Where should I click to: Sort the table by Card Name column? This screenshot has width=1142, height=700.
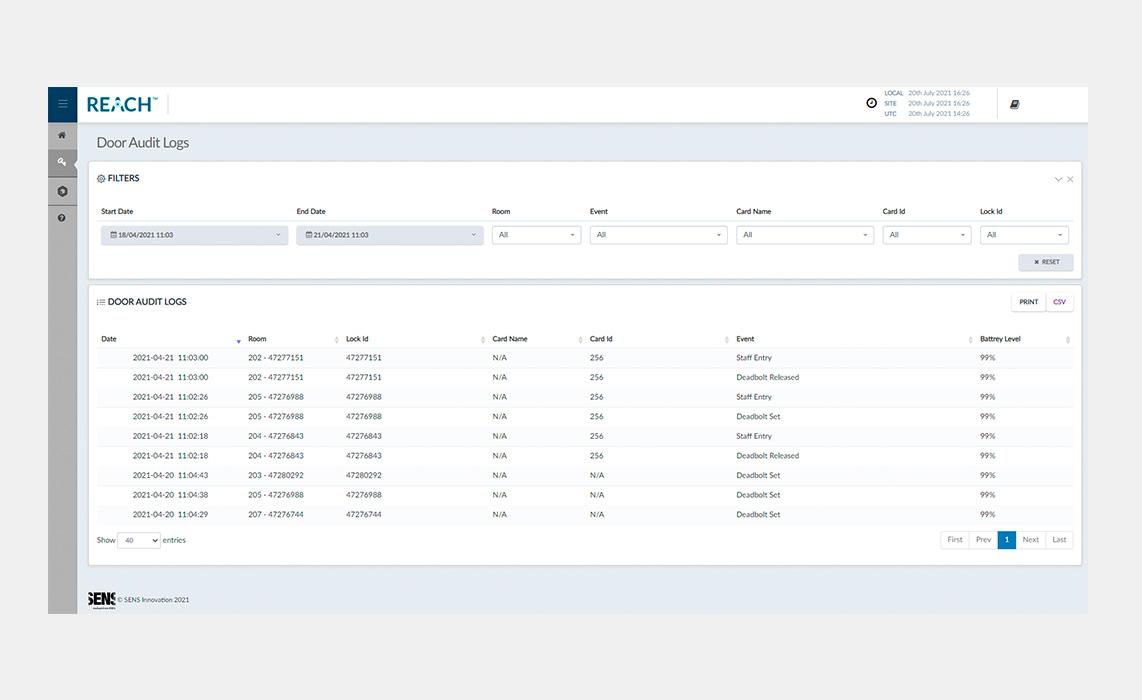pos(537,339)
